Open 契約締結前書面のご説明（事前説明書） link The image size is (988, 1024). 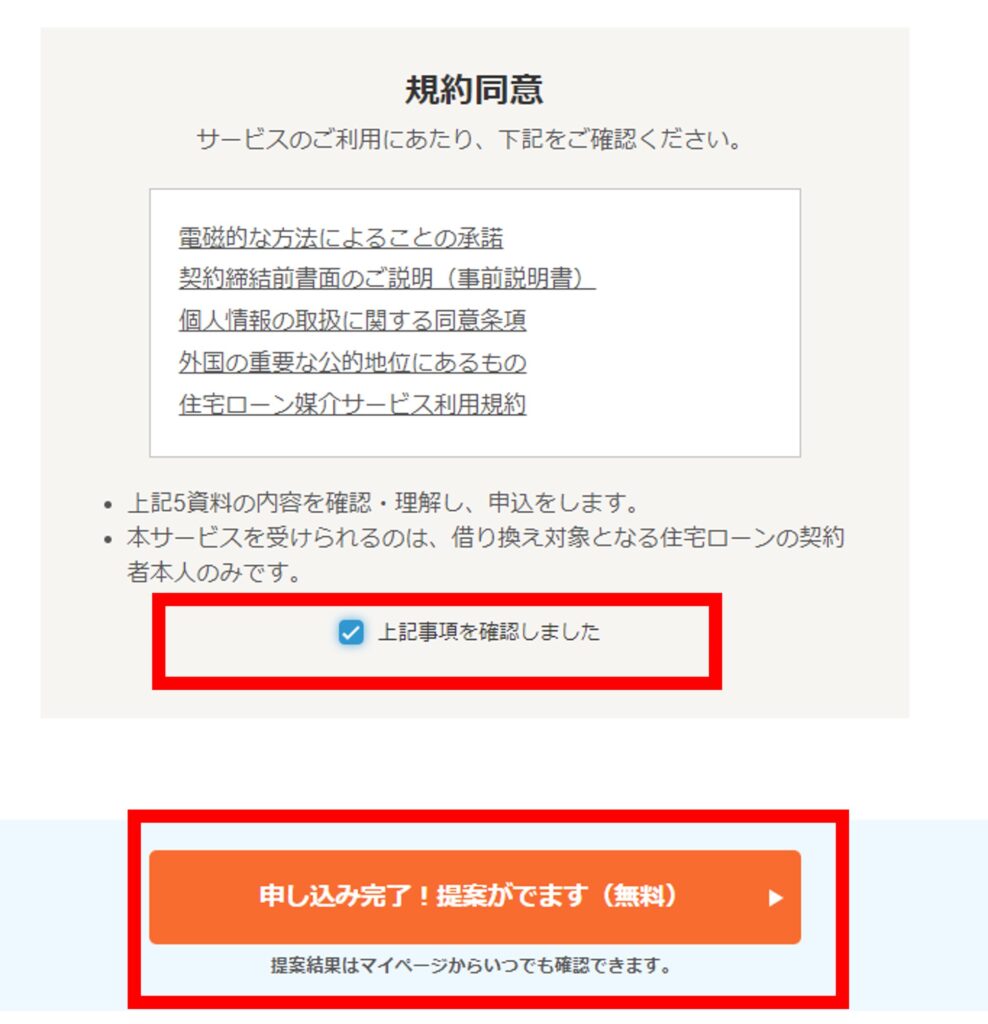[387, 279]
